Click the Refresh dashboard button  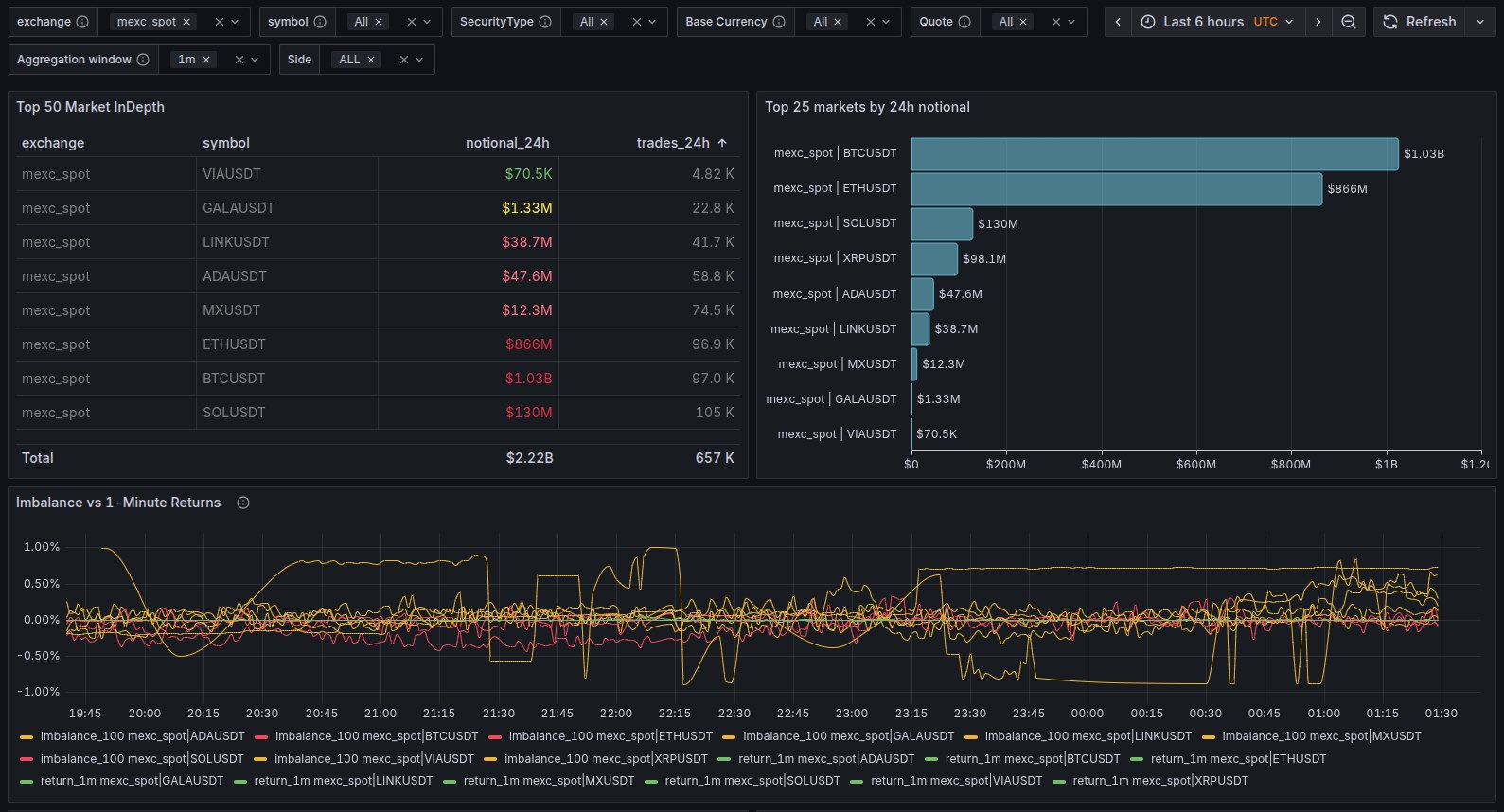(x=1419, y=22)
